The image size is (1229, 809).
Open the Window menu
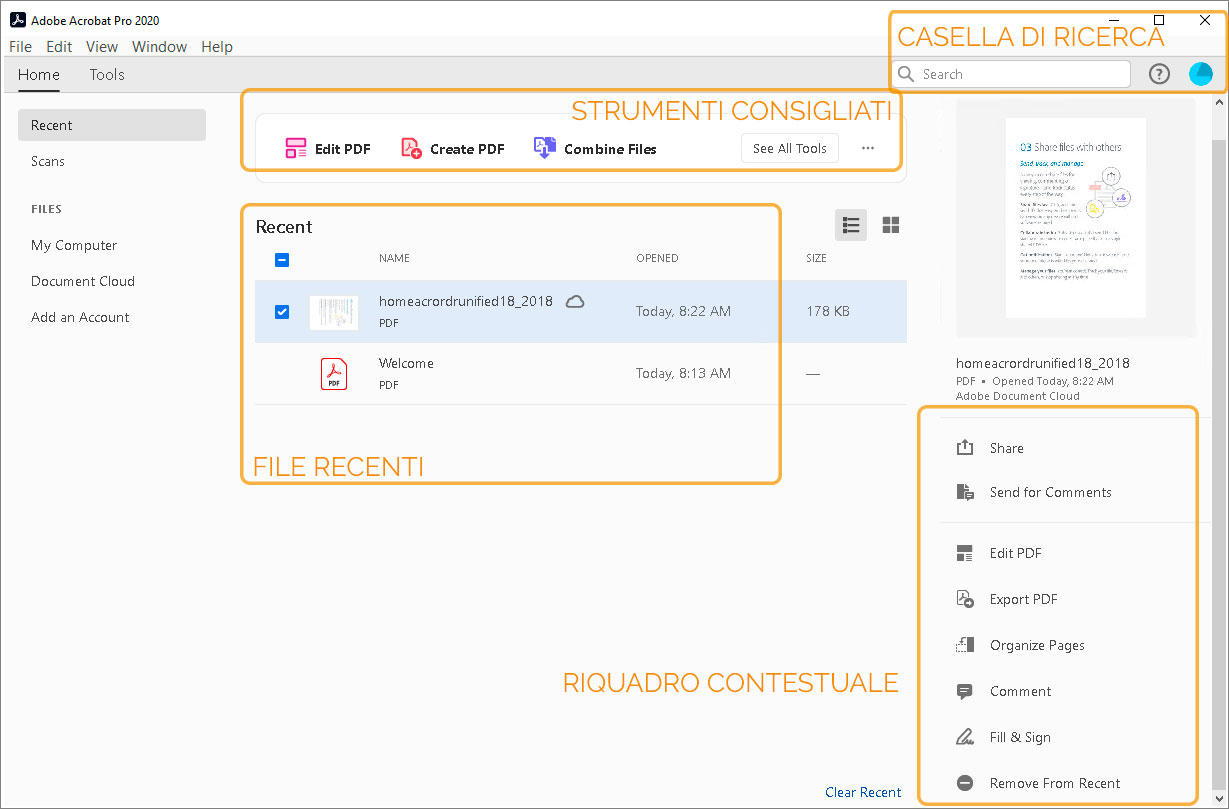point(160,47)
